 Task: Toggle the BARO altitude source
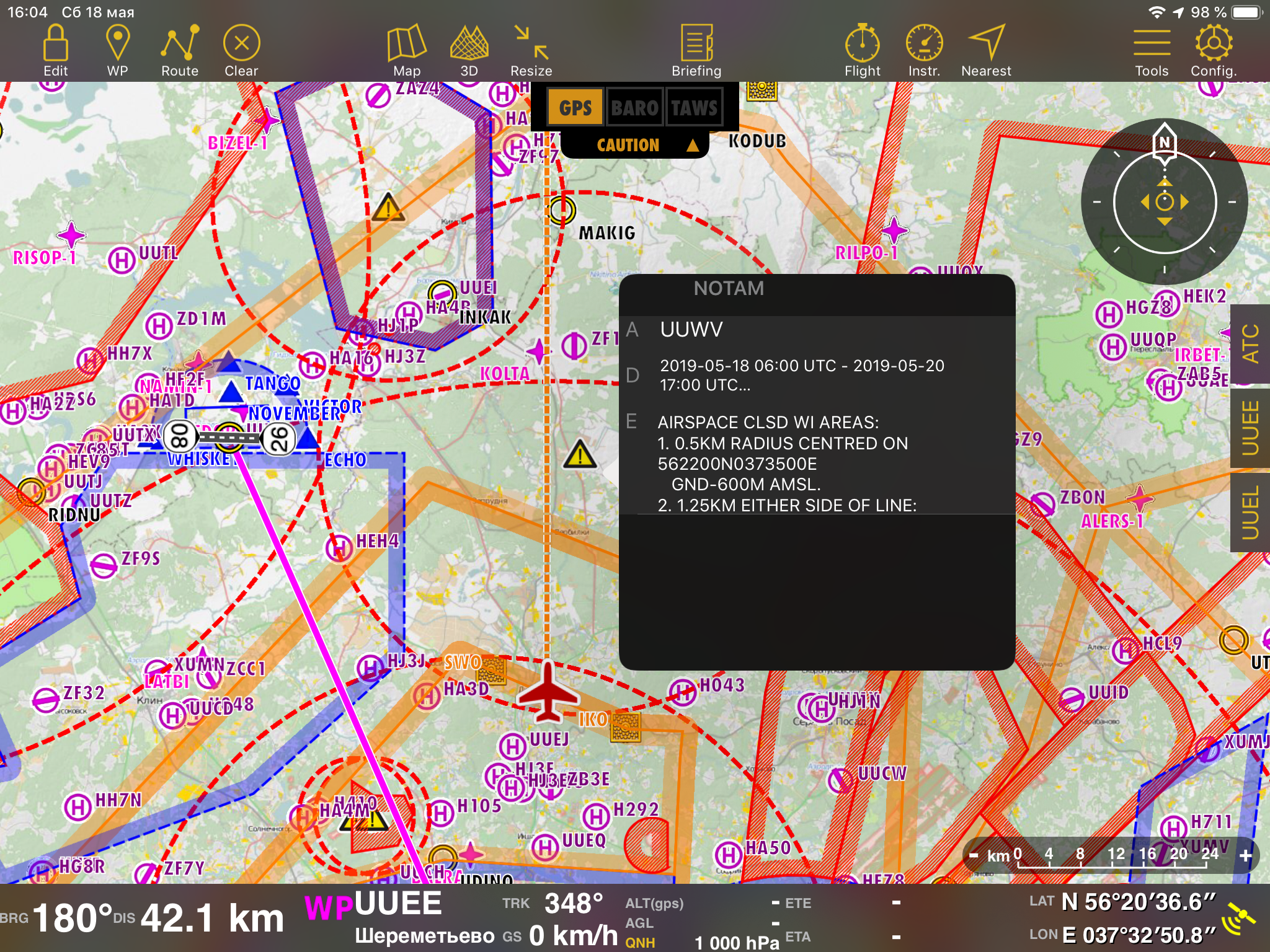[634, 108]
